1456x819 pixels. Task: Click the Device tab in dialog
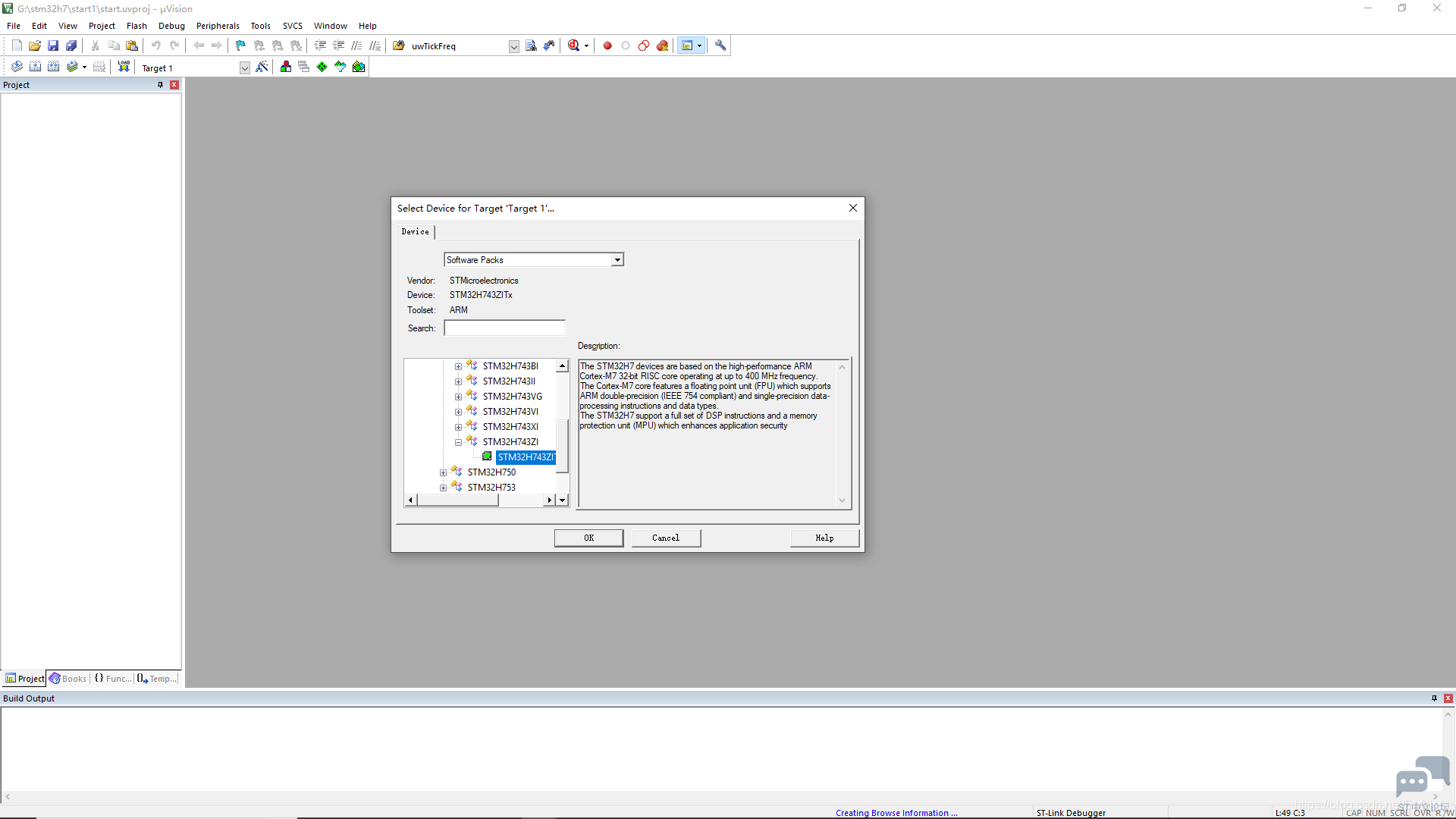(416, 232)
